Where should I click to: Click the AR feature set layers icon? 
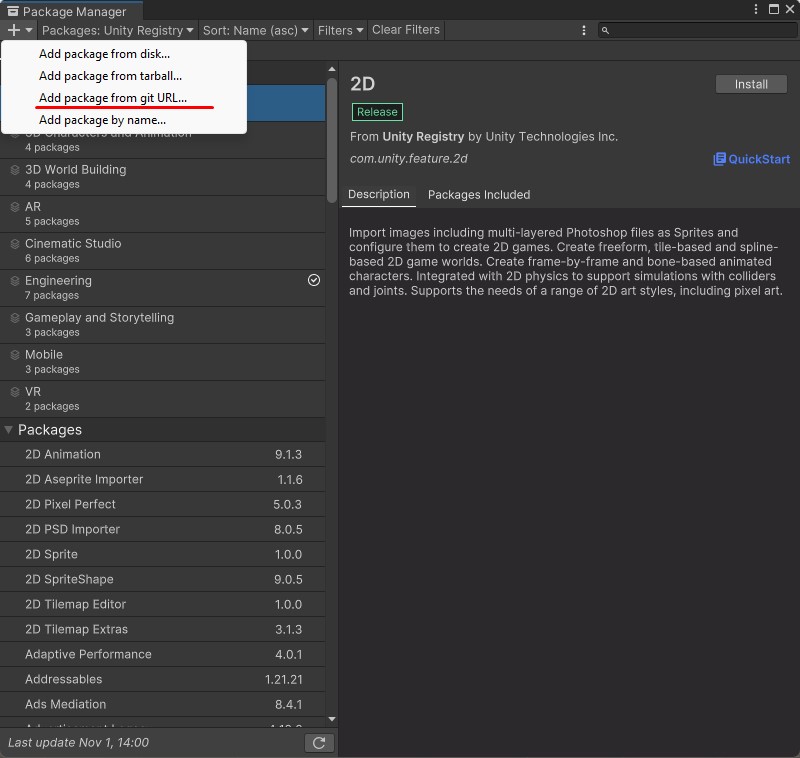point(15,207)
